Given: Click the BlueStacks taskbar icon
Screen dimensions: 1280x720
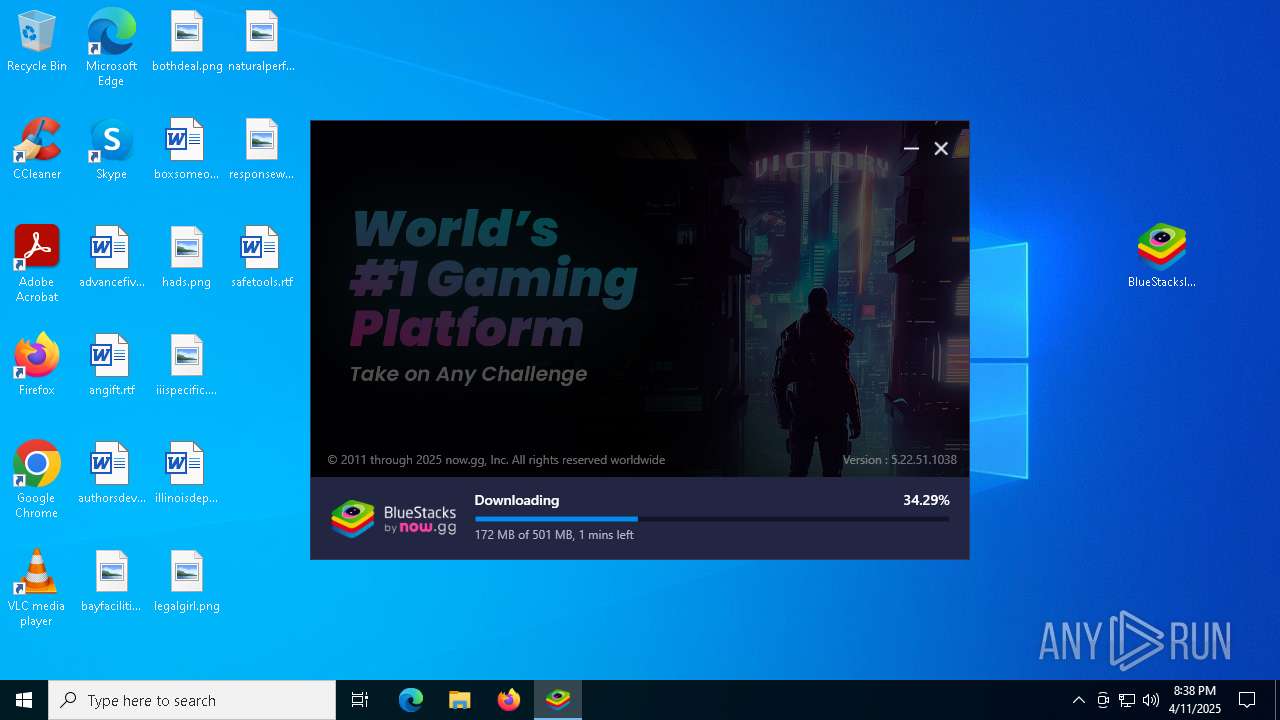Looking at the screenshot, I should tap(558, 700).
